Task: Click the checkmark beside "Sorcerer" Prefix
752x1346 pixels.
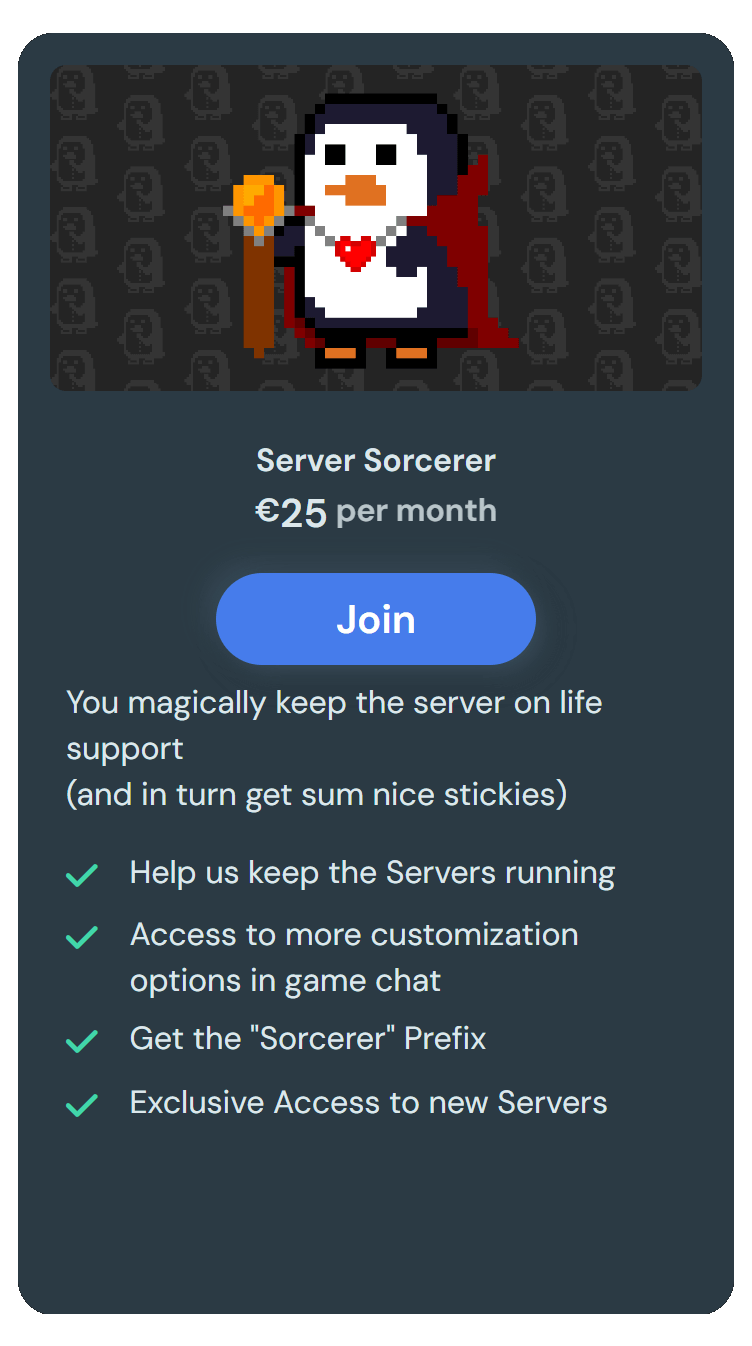Action: tap(81, 1041)
